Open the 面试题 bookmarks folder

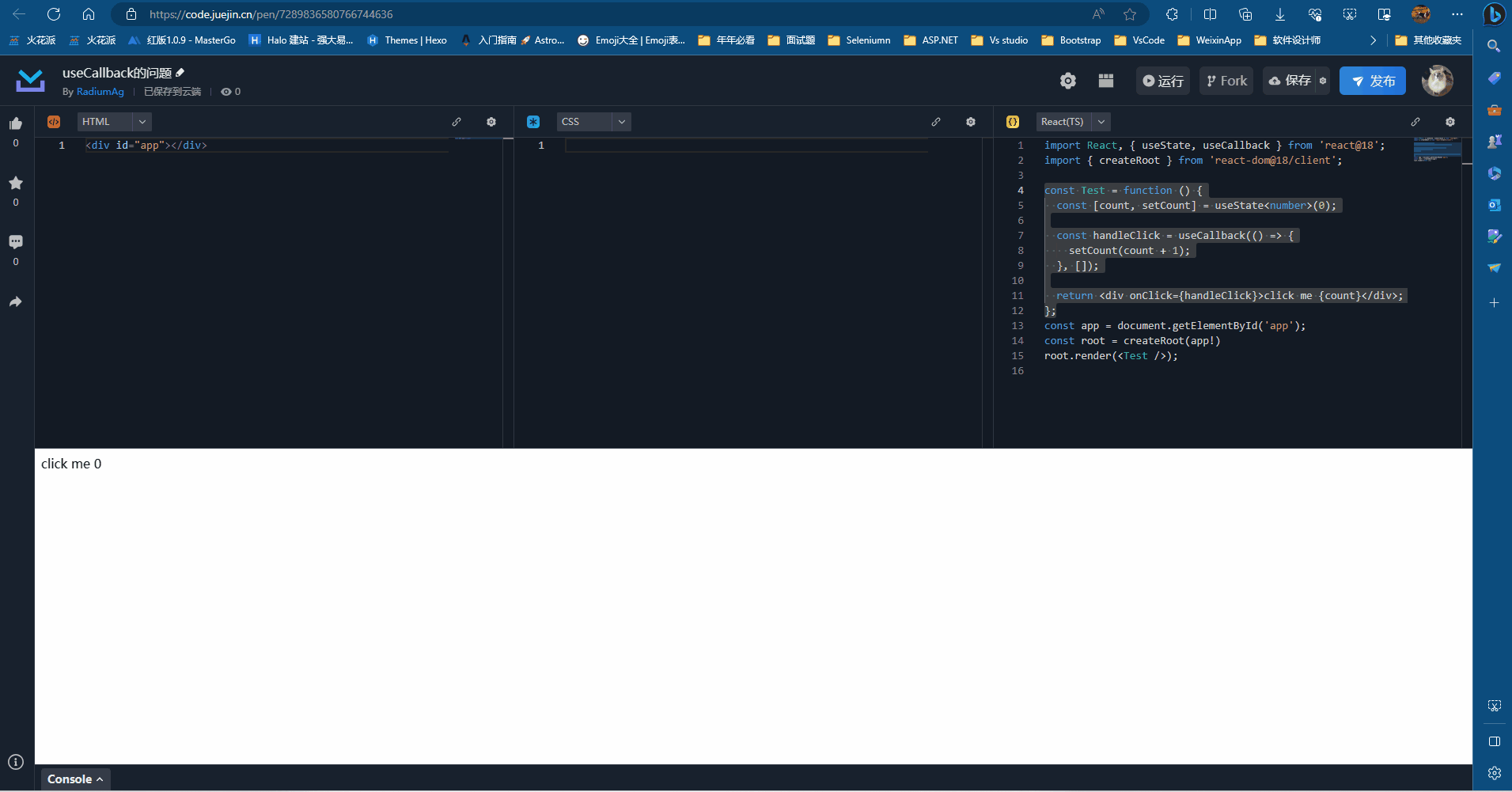coord(791,40)
